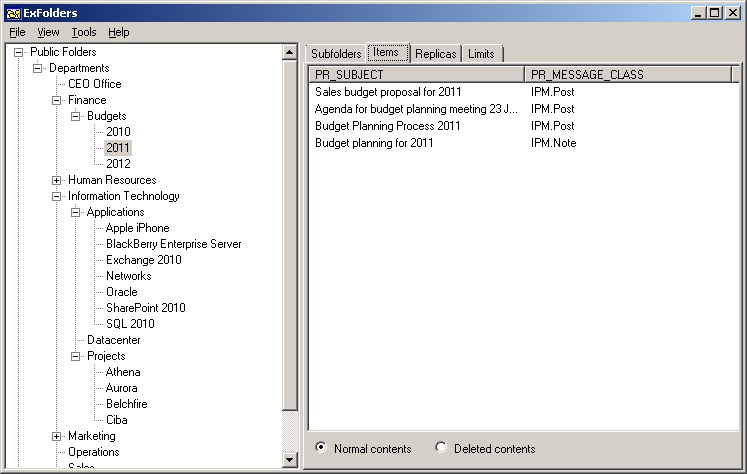Viewport: 747px width, 474px height.
Task: Open the File menu
Action: [x=17, y=32]
